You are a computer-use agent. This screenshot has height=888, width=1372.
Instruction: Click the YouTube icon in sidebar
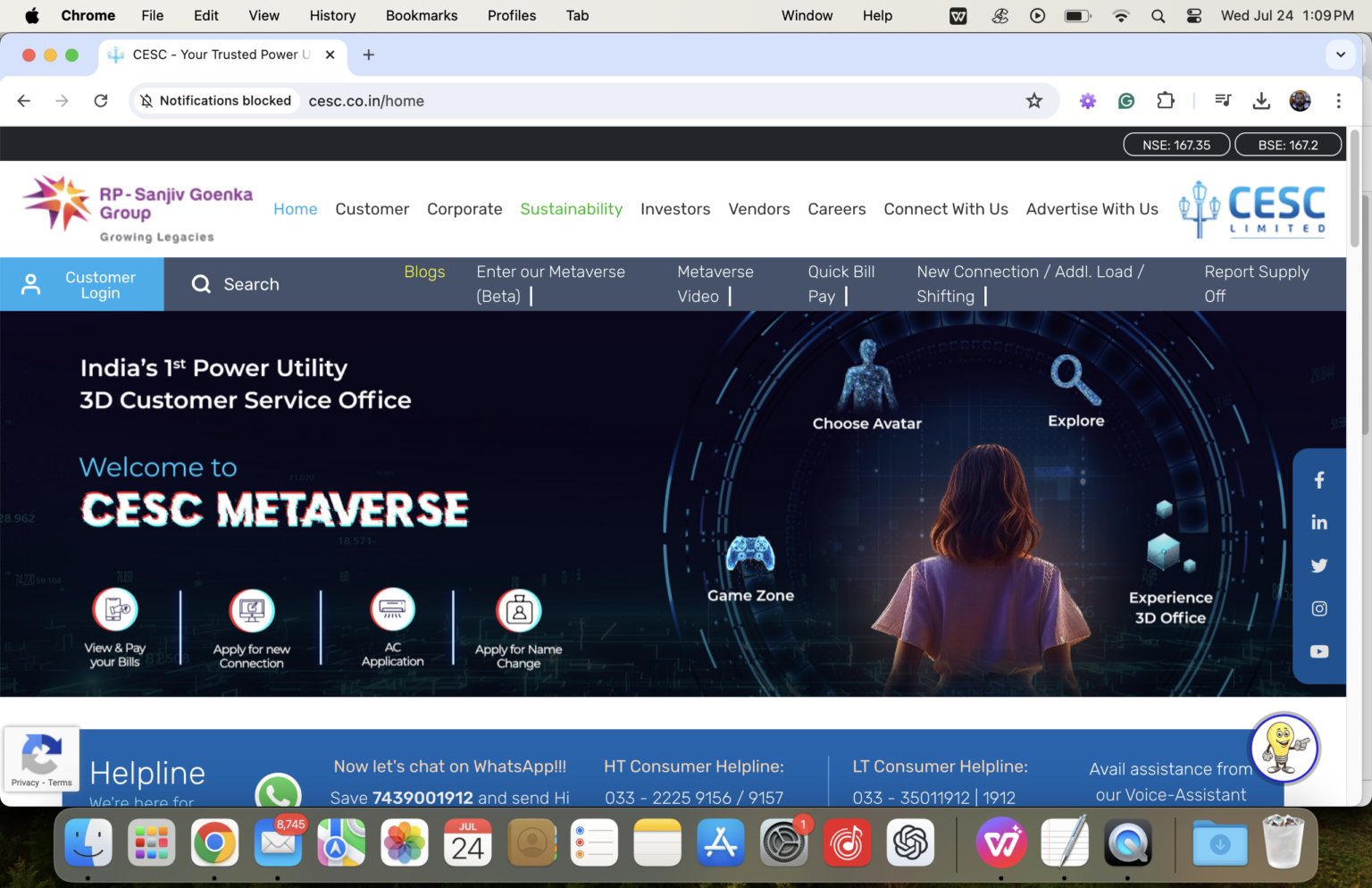click(x=1318, y=651)
